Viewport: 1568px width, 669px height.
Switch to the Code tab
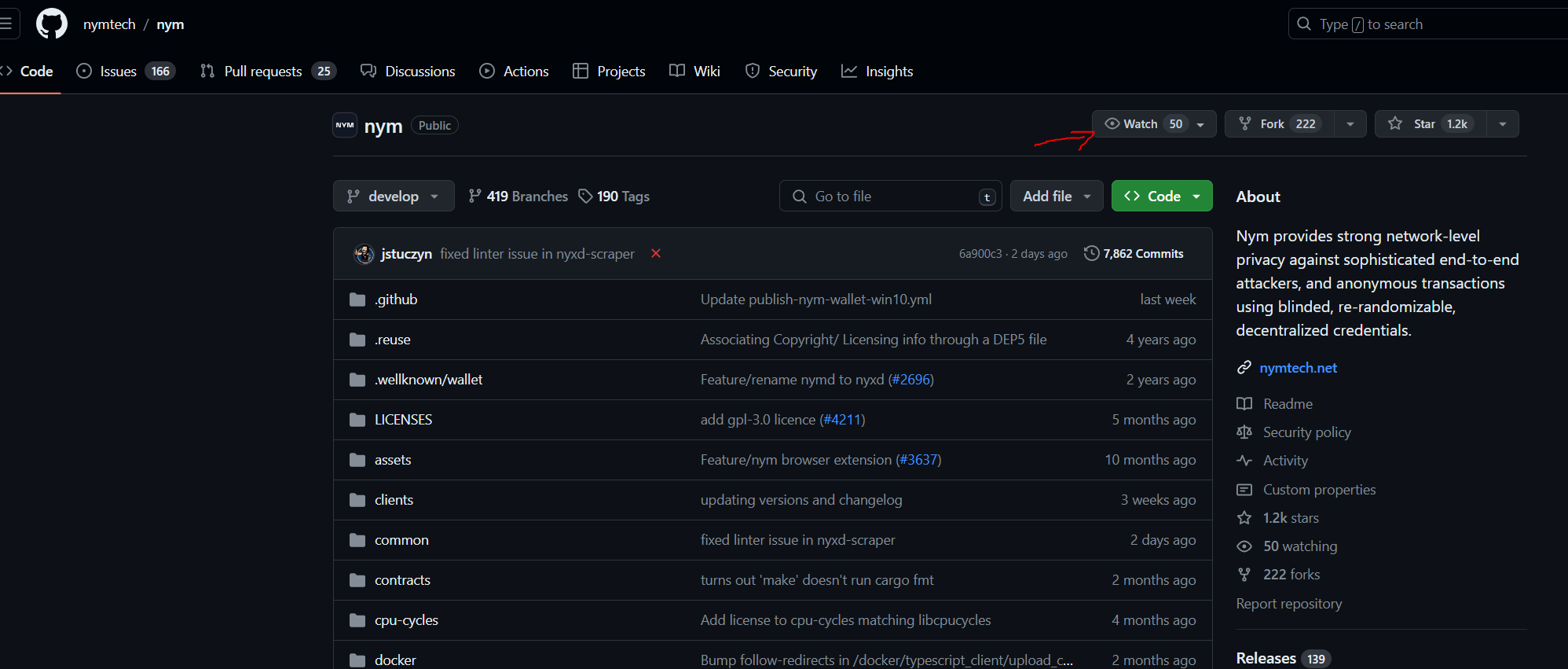[x=28, y=71]
